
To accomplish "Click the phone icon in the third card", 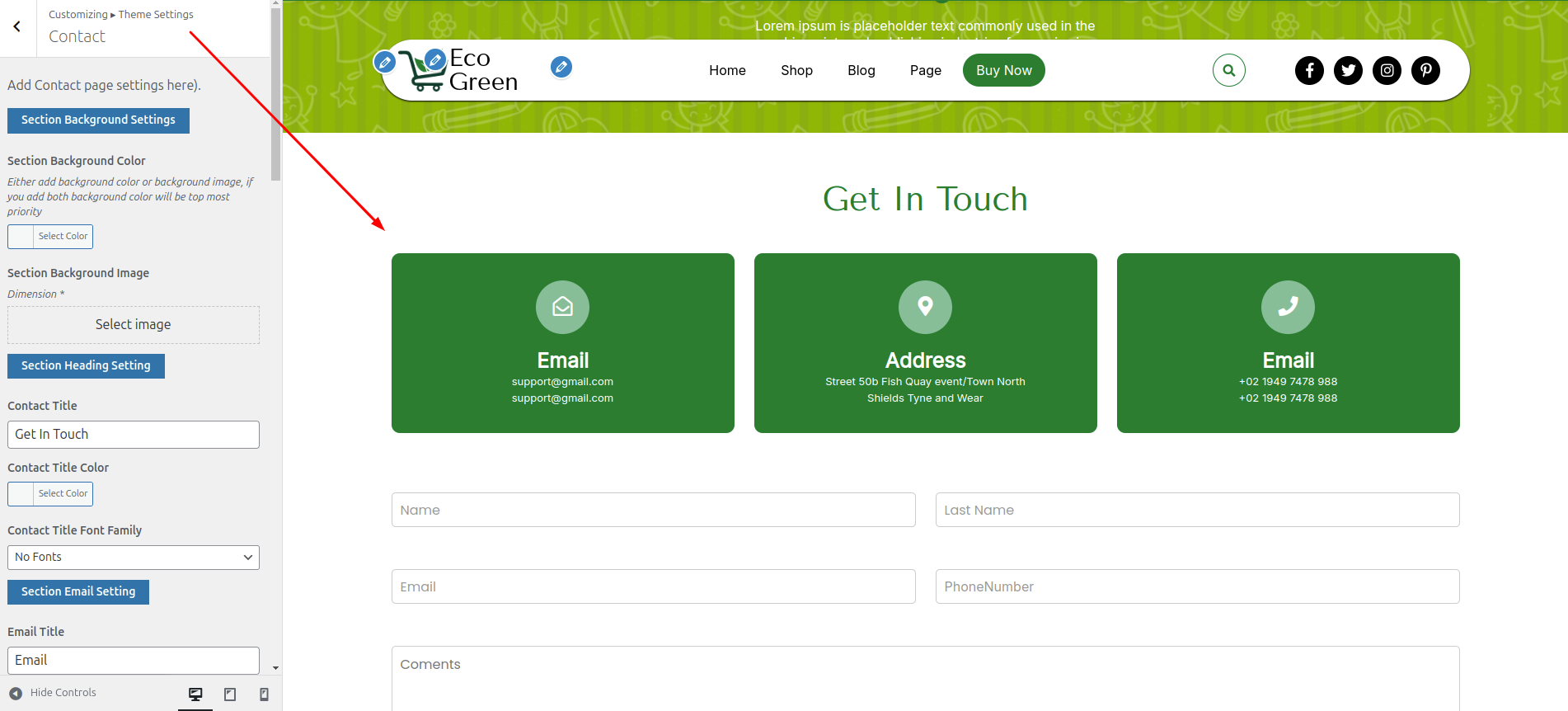I will [1288, 307].
